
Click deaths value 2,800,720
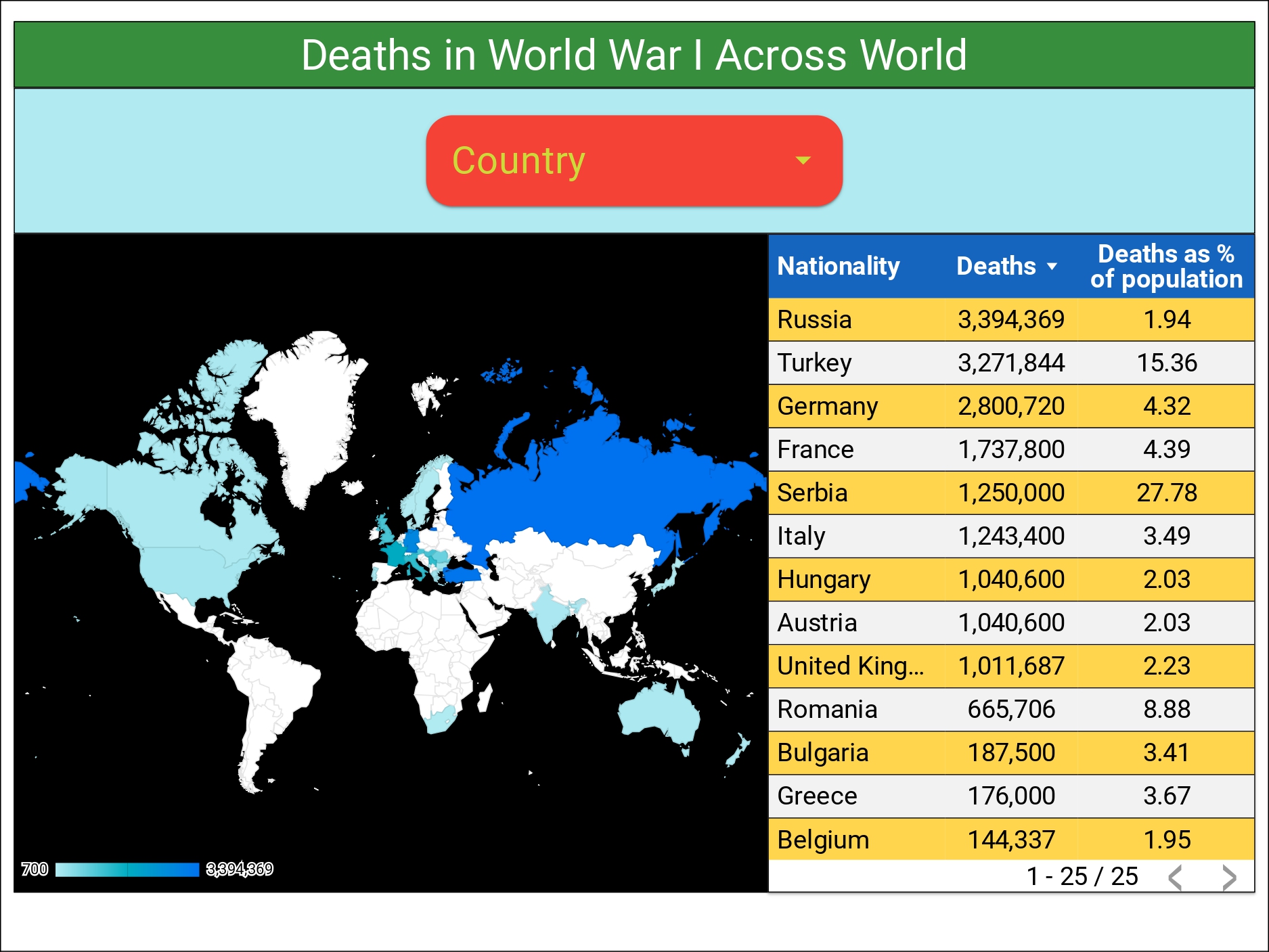(1011, 406)
